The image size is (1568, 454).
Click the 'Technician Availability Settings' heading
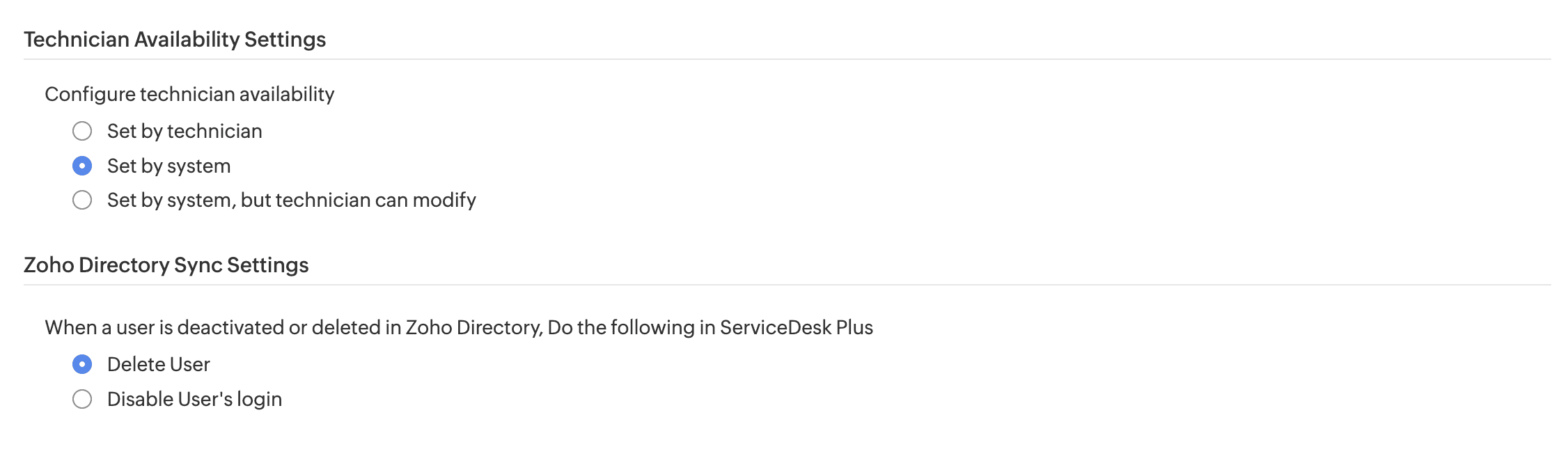(175, 40)
